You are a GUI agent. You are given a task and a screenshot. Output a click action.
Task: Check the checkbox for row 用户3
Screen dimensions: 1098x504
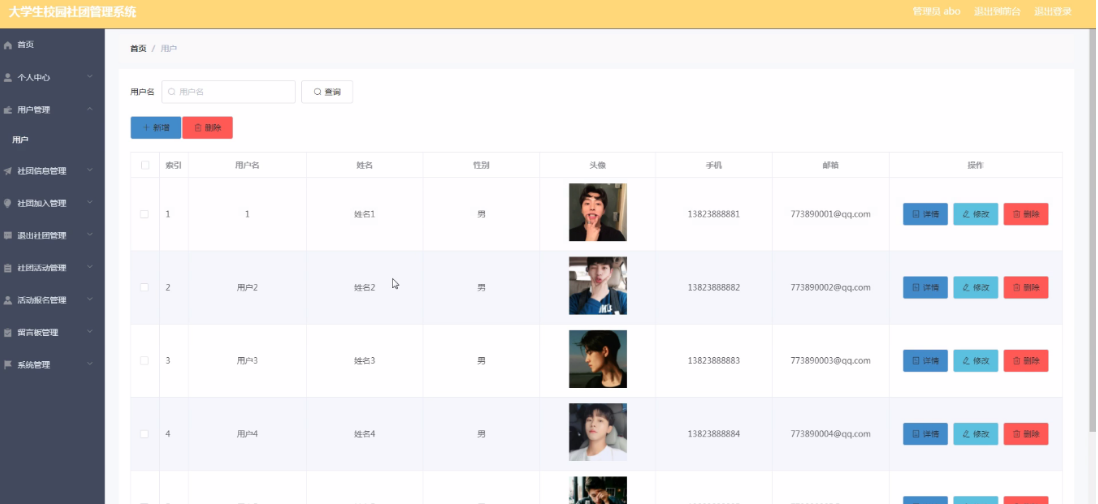145,361
